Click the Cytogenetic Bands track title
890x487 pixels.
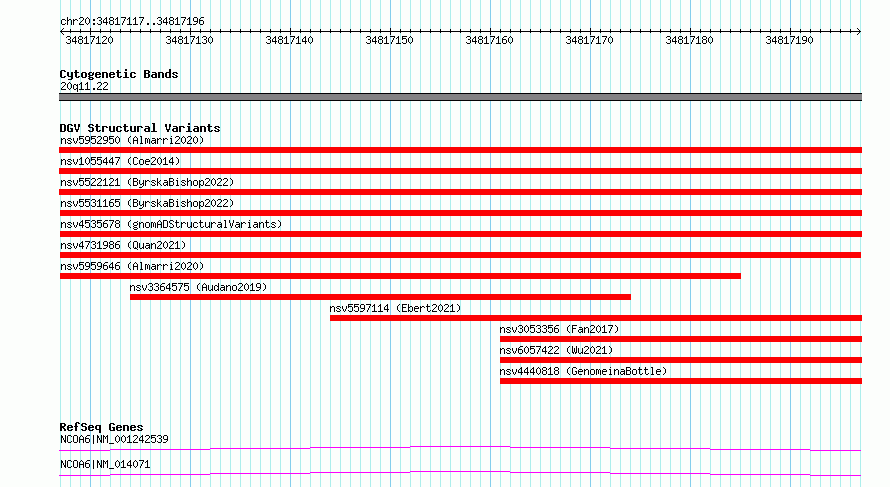(x=119, y=74)
